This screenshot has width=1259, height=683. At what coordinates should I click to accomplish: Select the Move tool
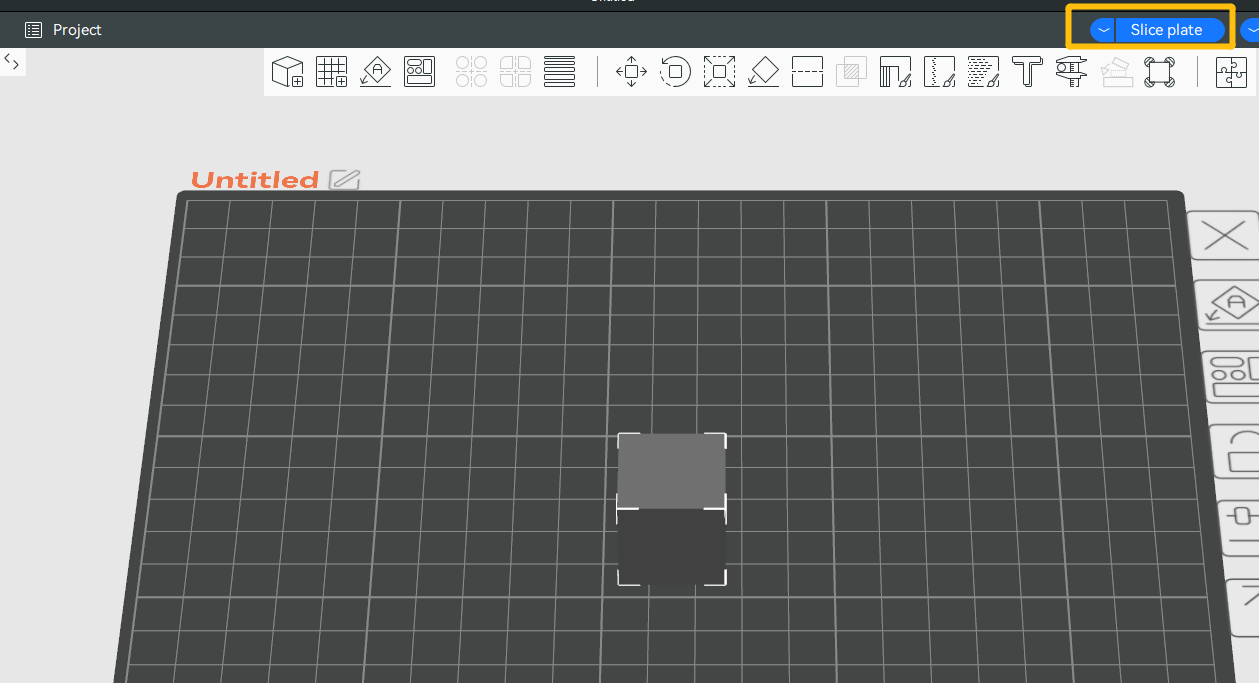pyautogui.click(x=631, y=72)
